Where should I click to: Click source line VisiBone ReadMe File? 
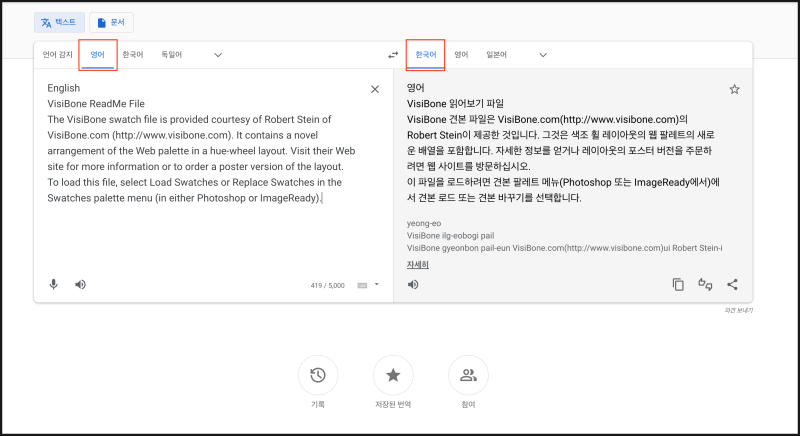pos(96,104)
